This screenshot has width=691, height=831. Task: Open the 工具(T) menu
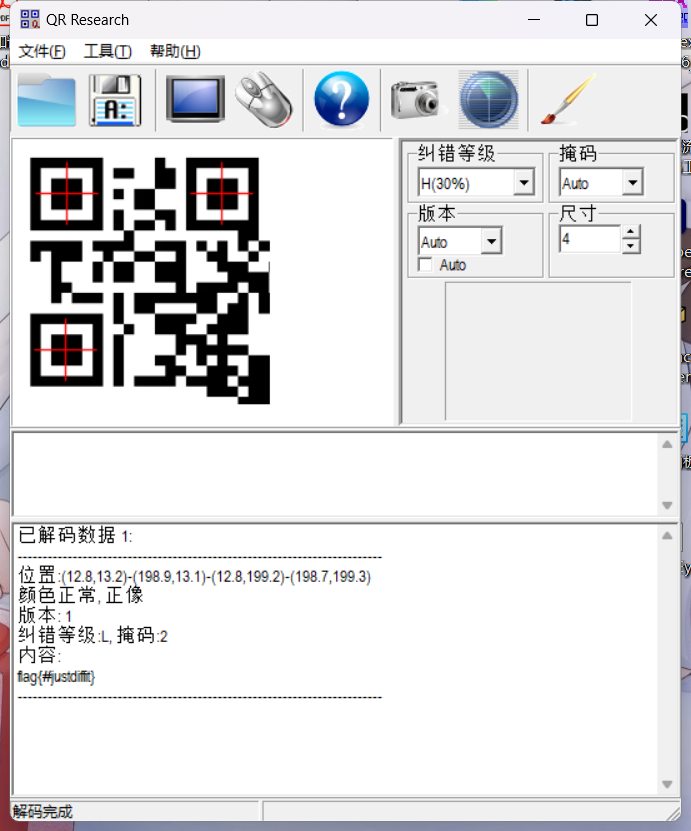[x=107, y=52]
